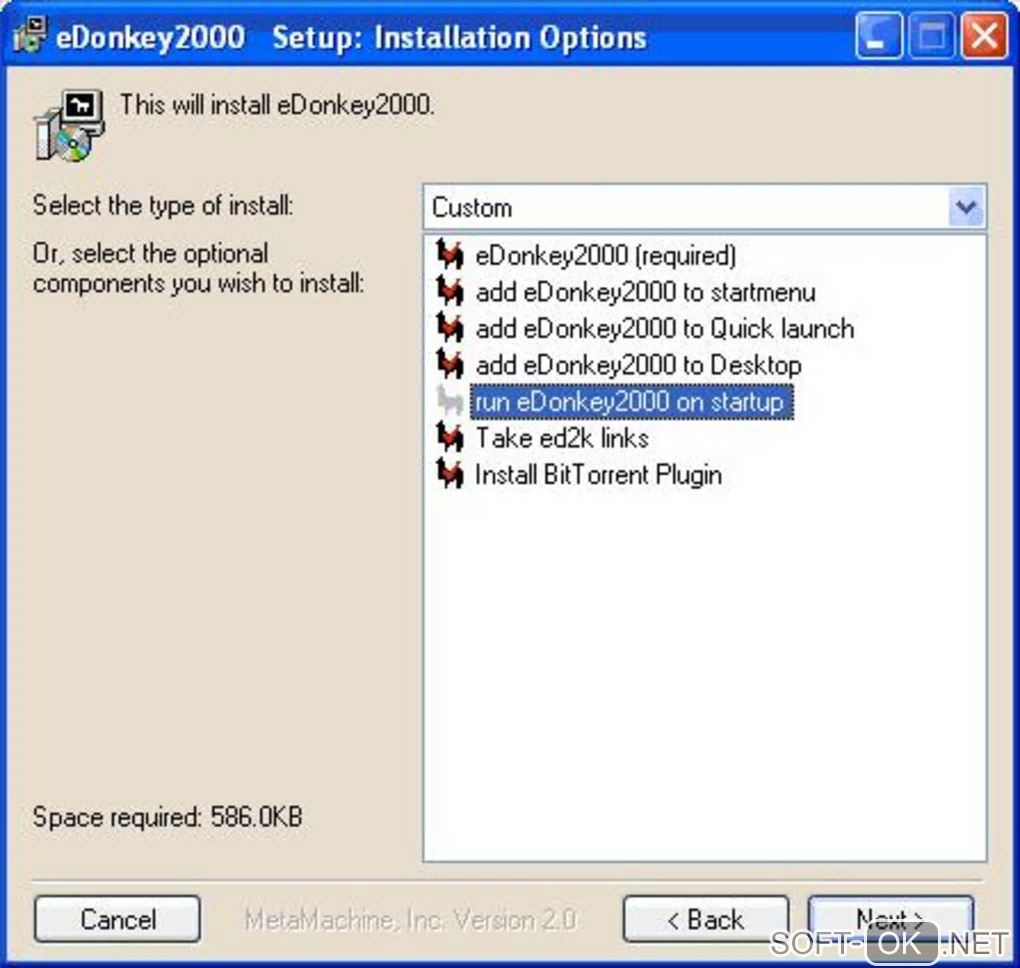Select highlighted 'run eDonkey2000 on startup' row

[632, 401]
